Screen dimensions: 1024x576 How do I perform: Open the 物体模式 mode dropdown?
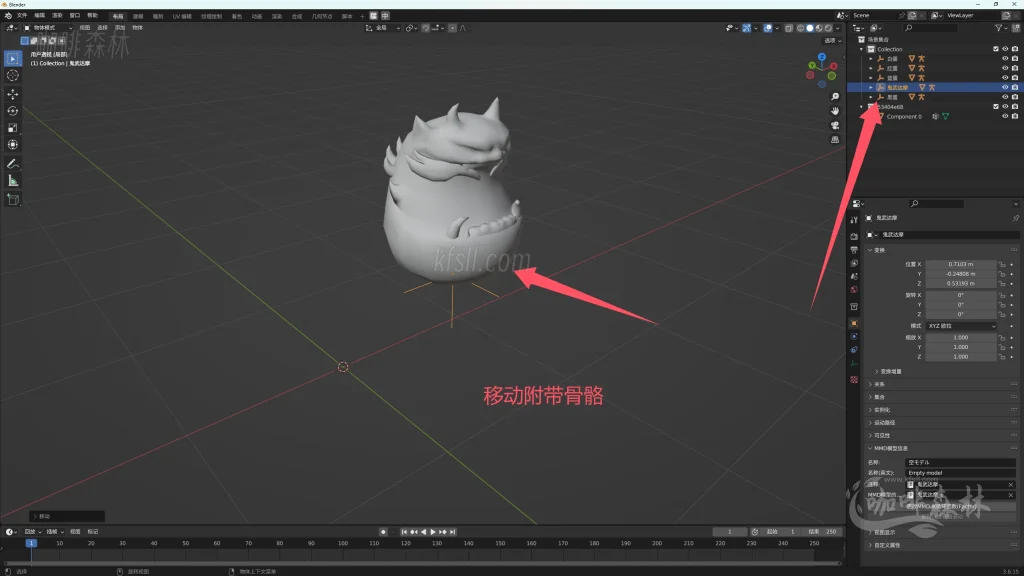(51, 29)
